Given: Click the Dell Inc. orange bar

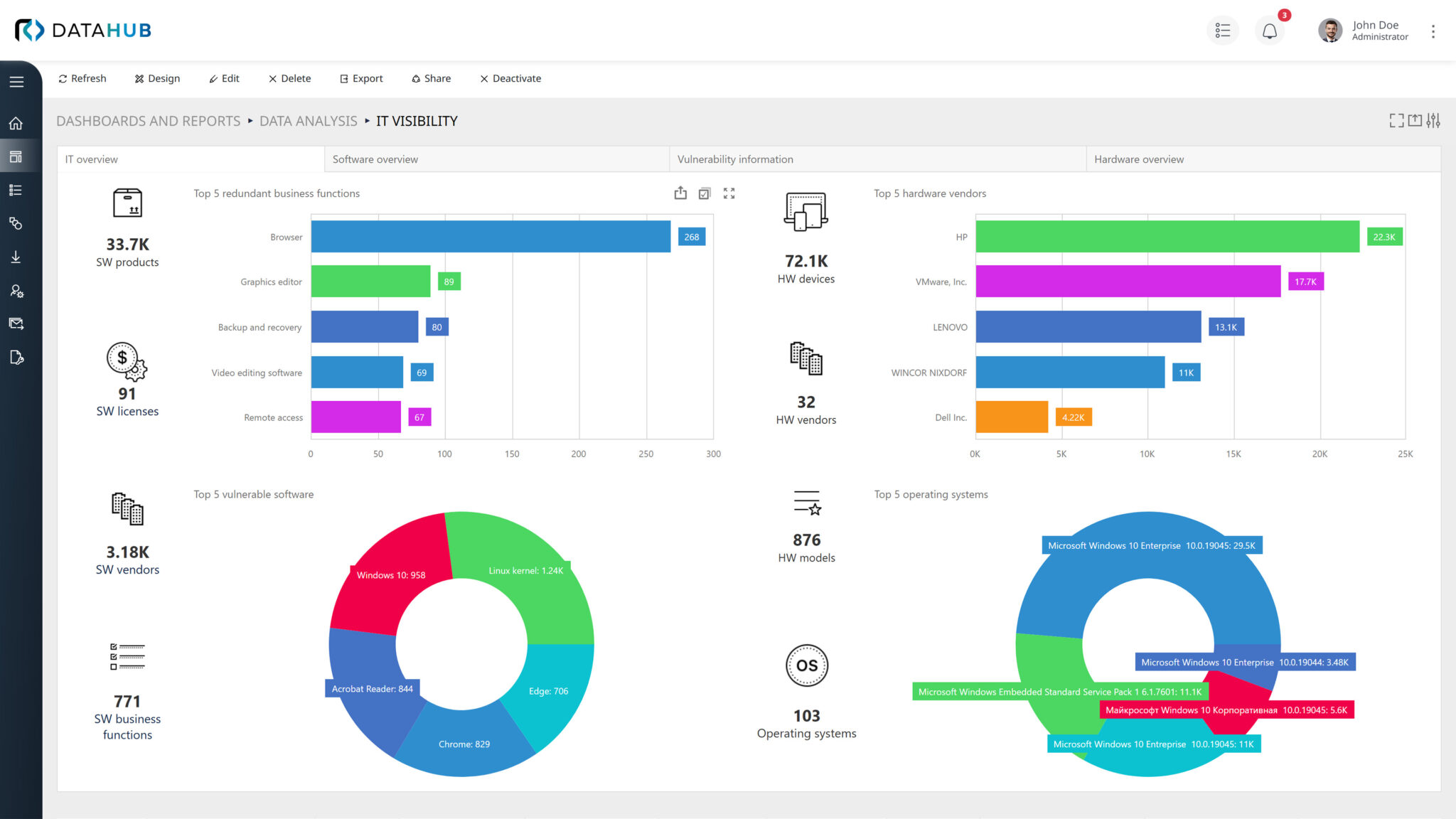Looking at the screenshot, I should click(1012, 417).
